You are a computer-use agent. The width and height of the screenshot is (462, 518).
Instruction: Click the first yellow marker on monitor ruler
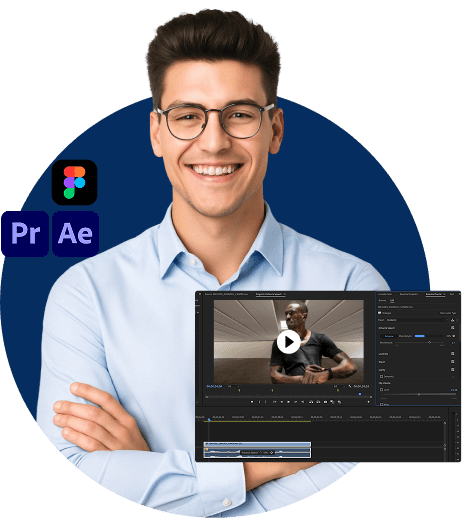click(x=239, y=390)
